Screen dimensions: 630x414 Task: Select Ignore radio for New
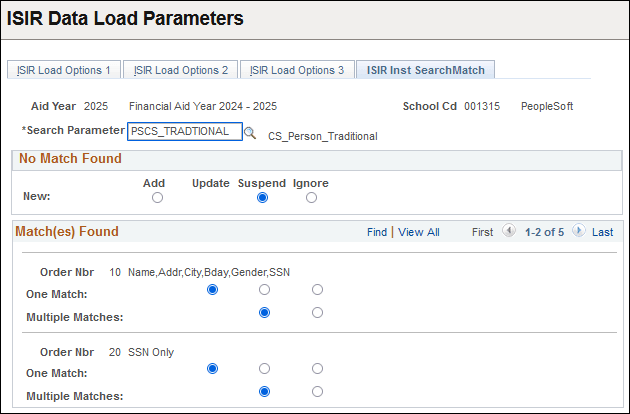coord(311,198)
